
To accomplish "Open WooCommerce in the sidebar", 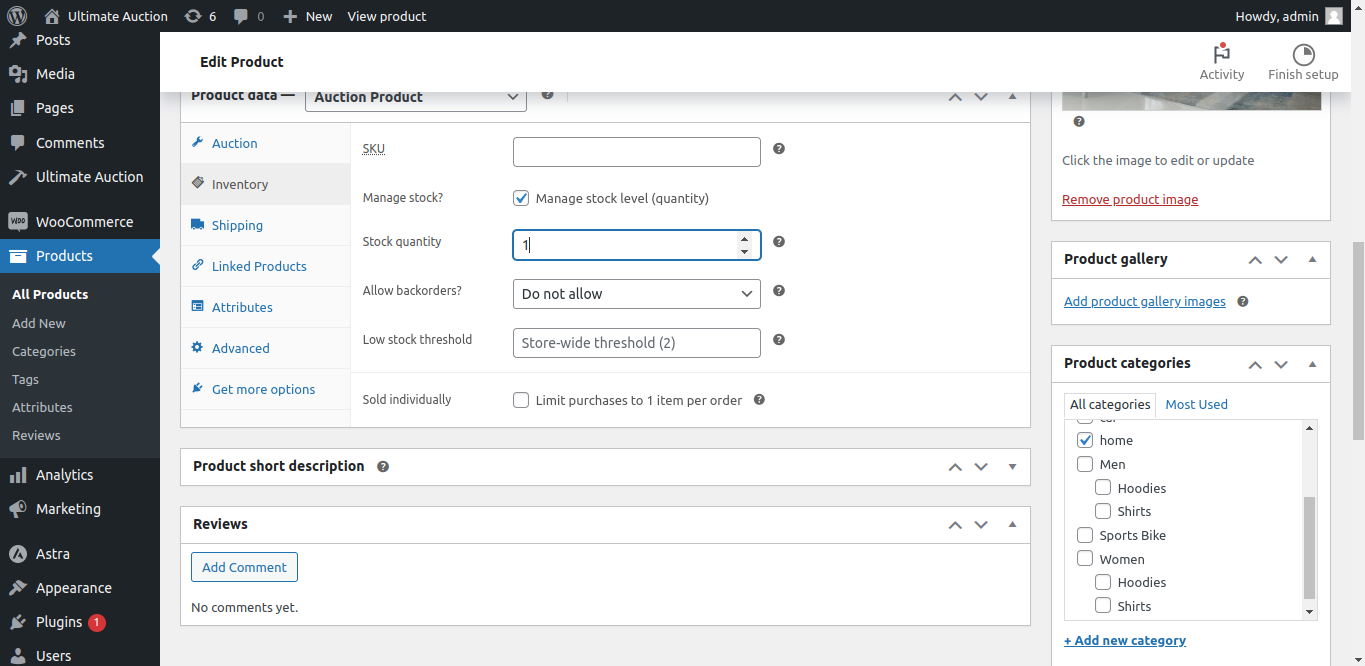I will [x=80, y=222].
